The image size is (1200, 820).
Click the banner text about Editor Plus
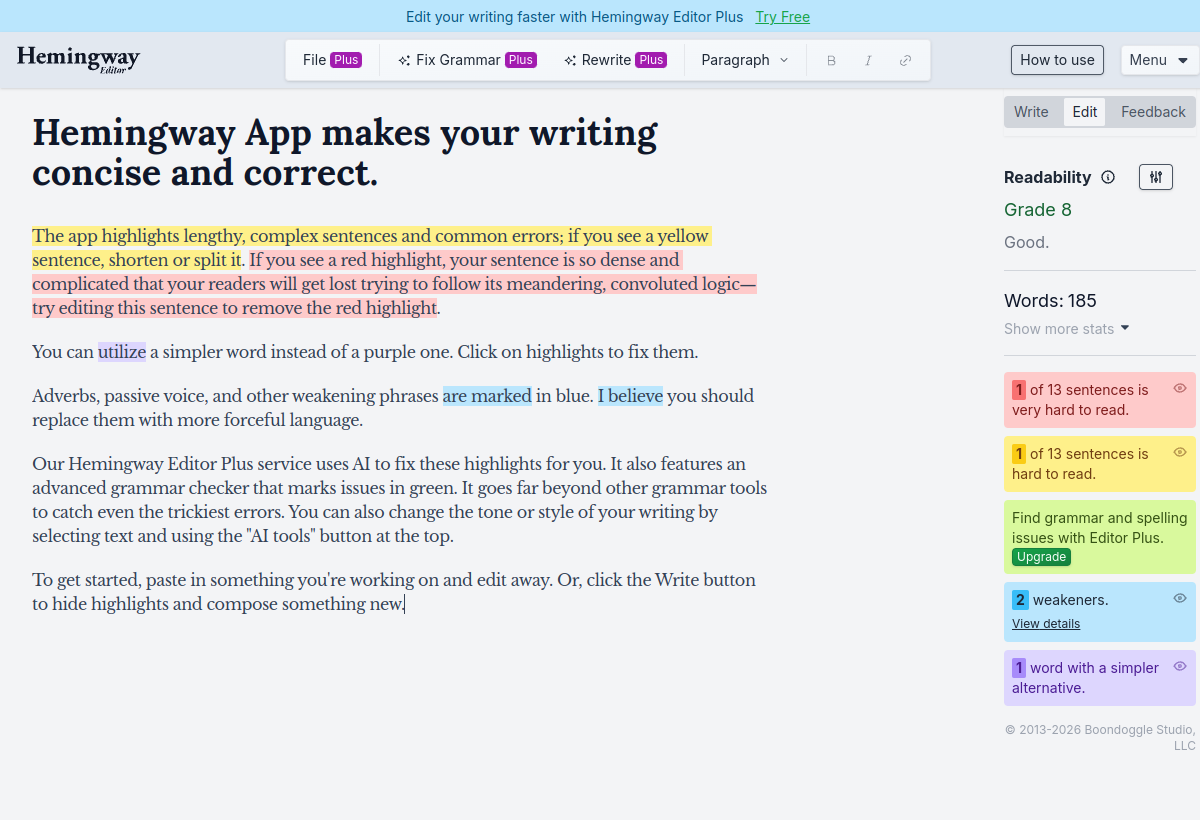click(575, 17)
